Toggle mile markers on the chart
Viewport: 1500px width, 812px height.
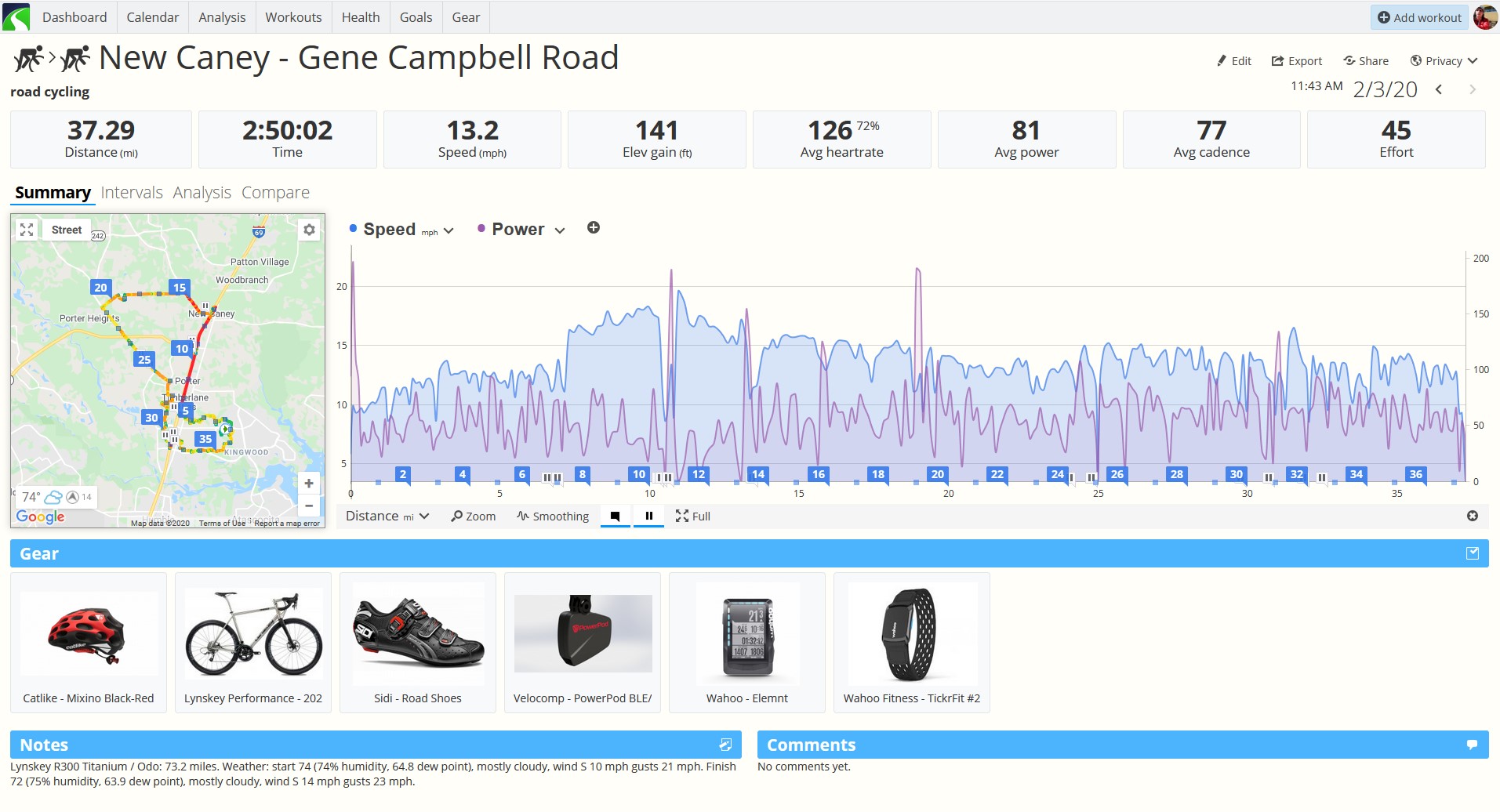[x=616, y=517]
